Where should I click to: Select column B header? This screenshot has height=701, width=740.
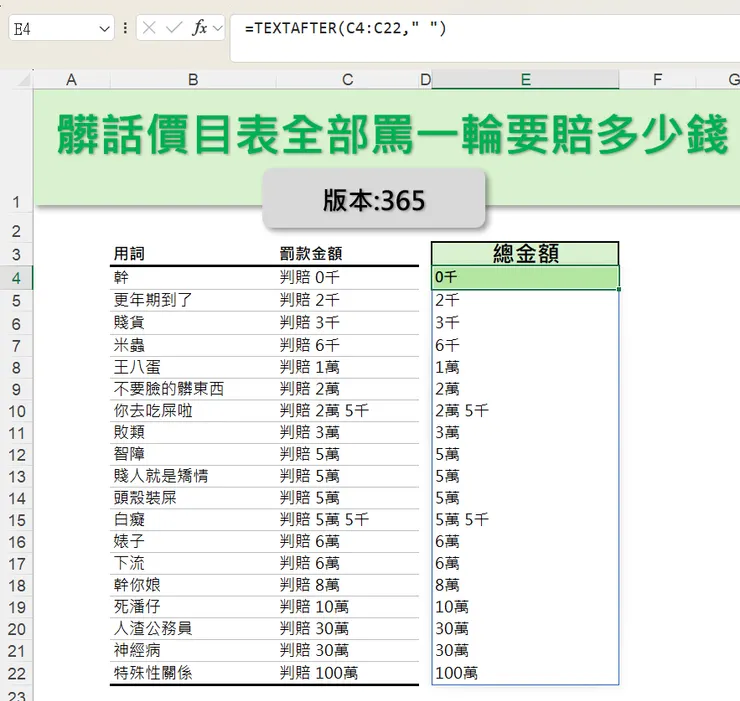click(193, 79)
